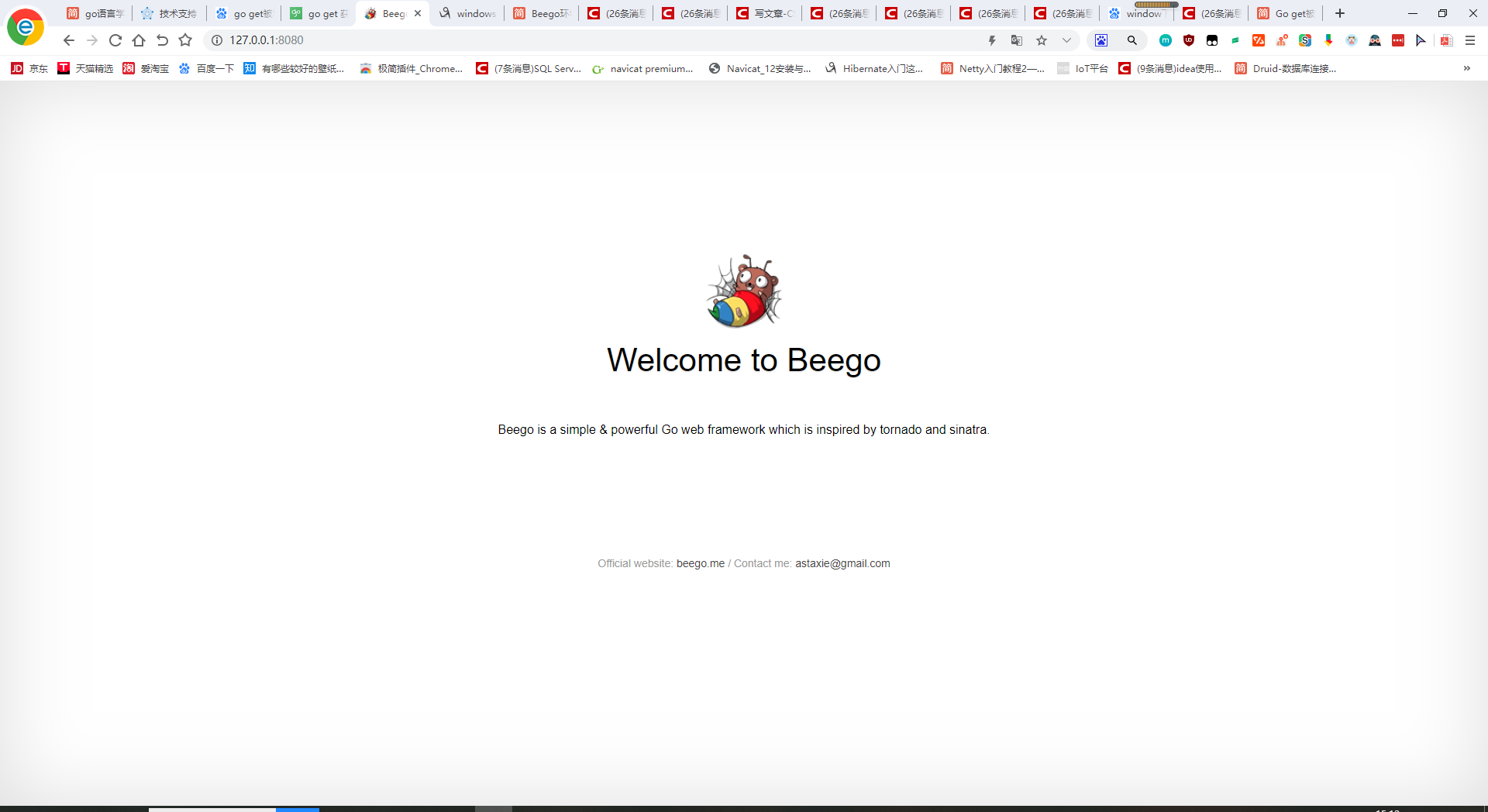This screenshot has height=812, width=1488.
Task: Close the Beego tab
Action: [x=418, y=13]
